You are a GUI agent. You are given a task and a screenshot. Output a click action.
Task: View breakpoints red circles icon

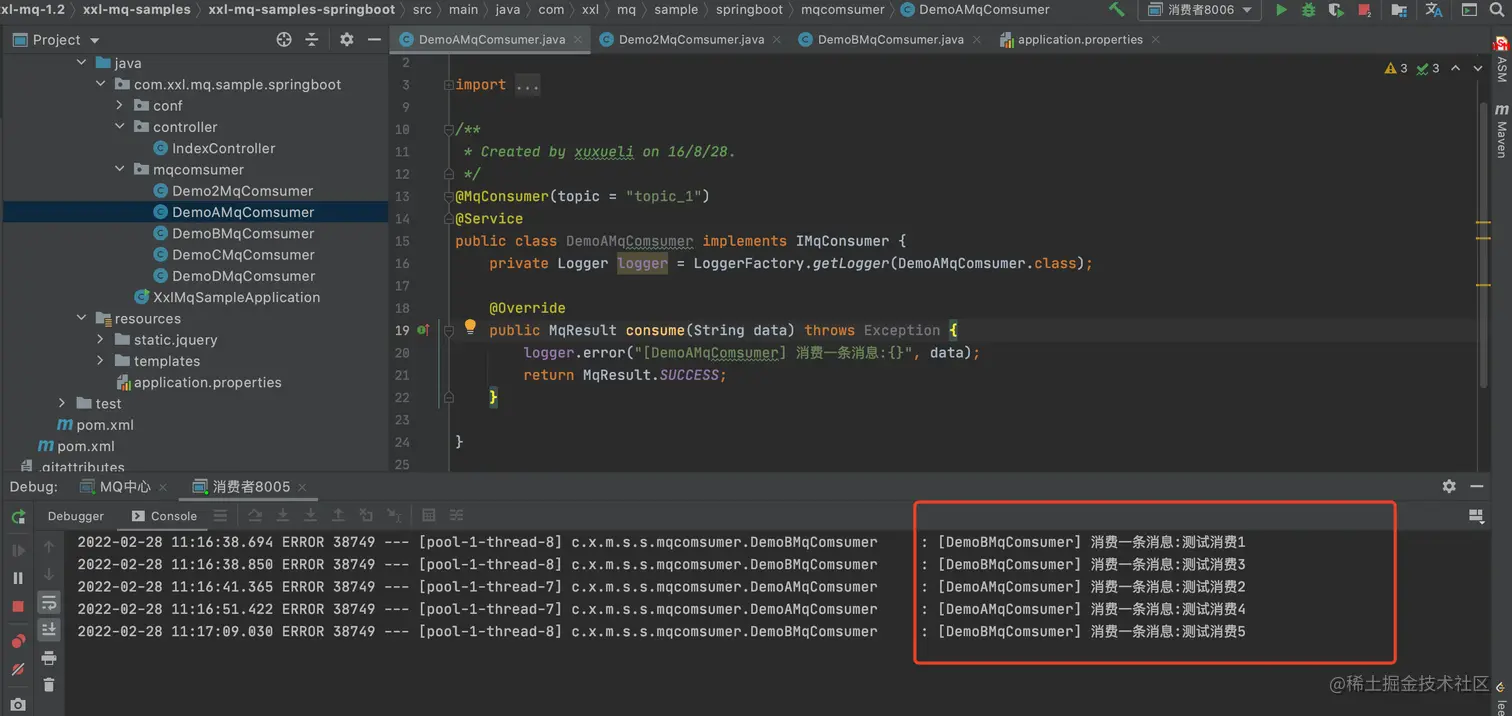click(x=18, y=641)
